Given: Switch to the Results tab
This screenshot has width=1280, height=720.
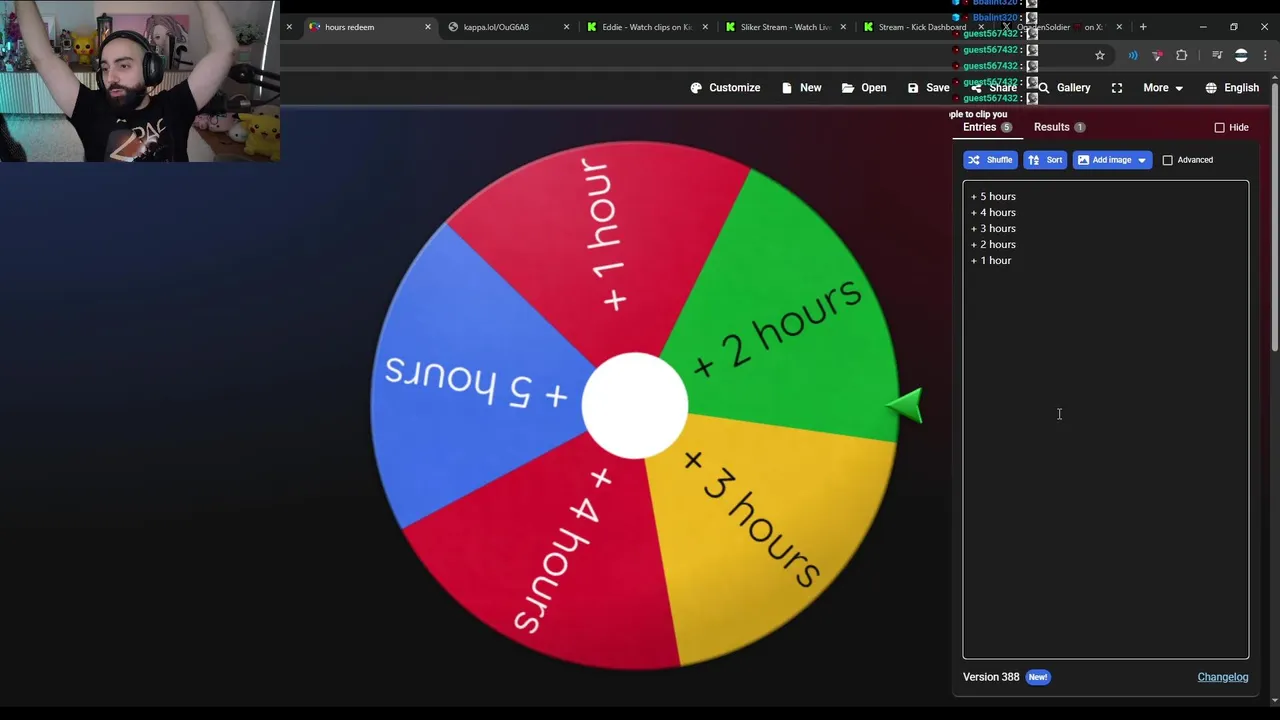Looking at the screenshot, I should (1059, 127).
